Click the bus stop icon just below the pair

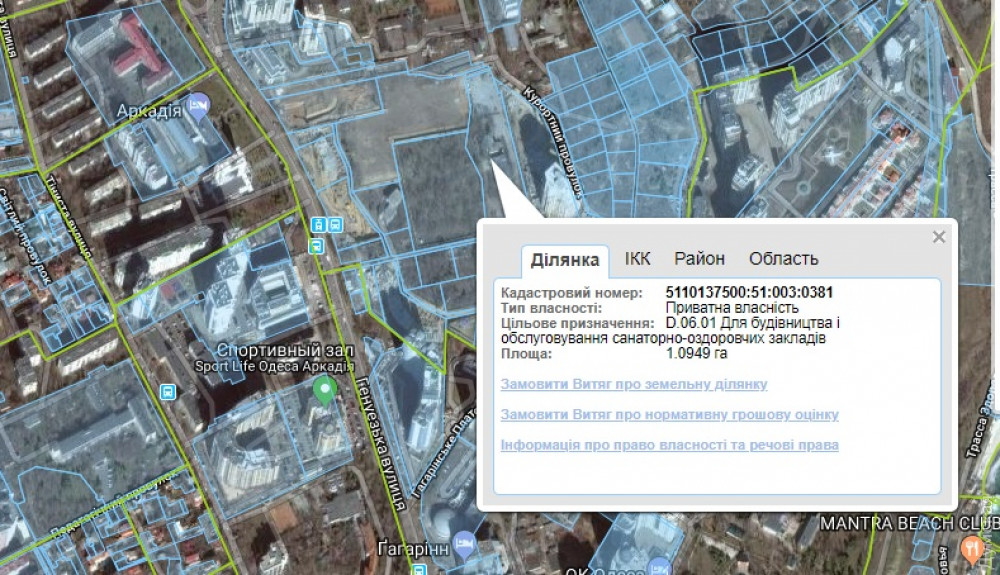point(317,244)
